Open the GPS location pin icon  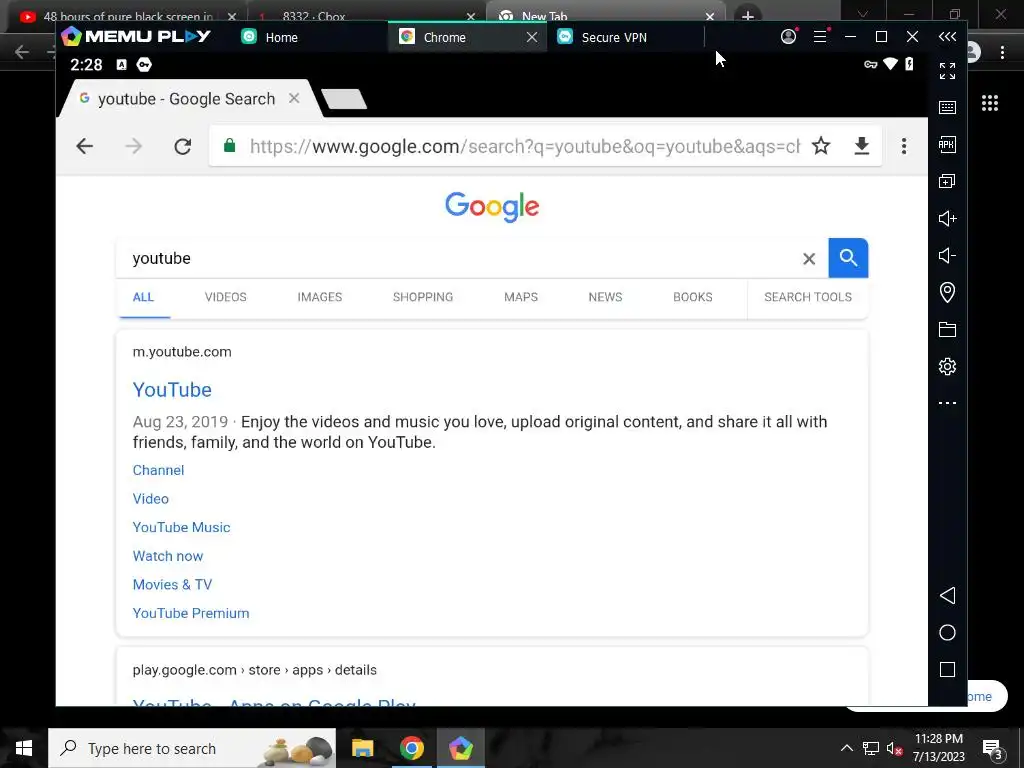pyautogui.click(x=947, y=292)
